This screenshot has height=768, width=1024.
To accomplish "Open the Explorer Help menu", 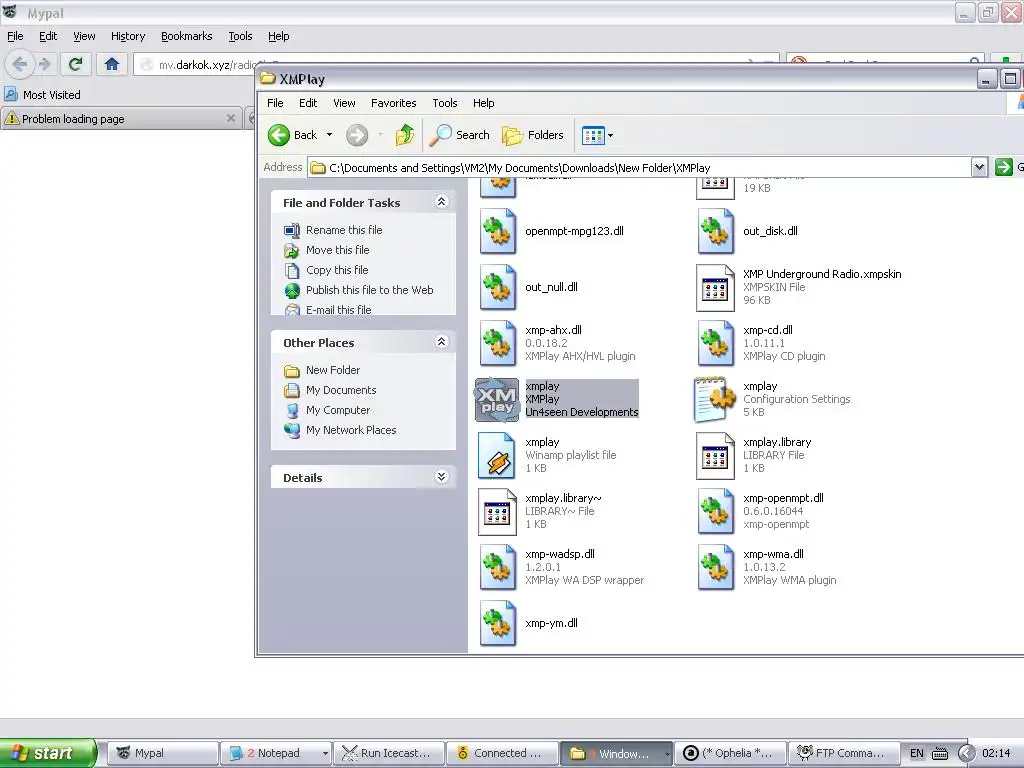I will click(x=483, y=103).
